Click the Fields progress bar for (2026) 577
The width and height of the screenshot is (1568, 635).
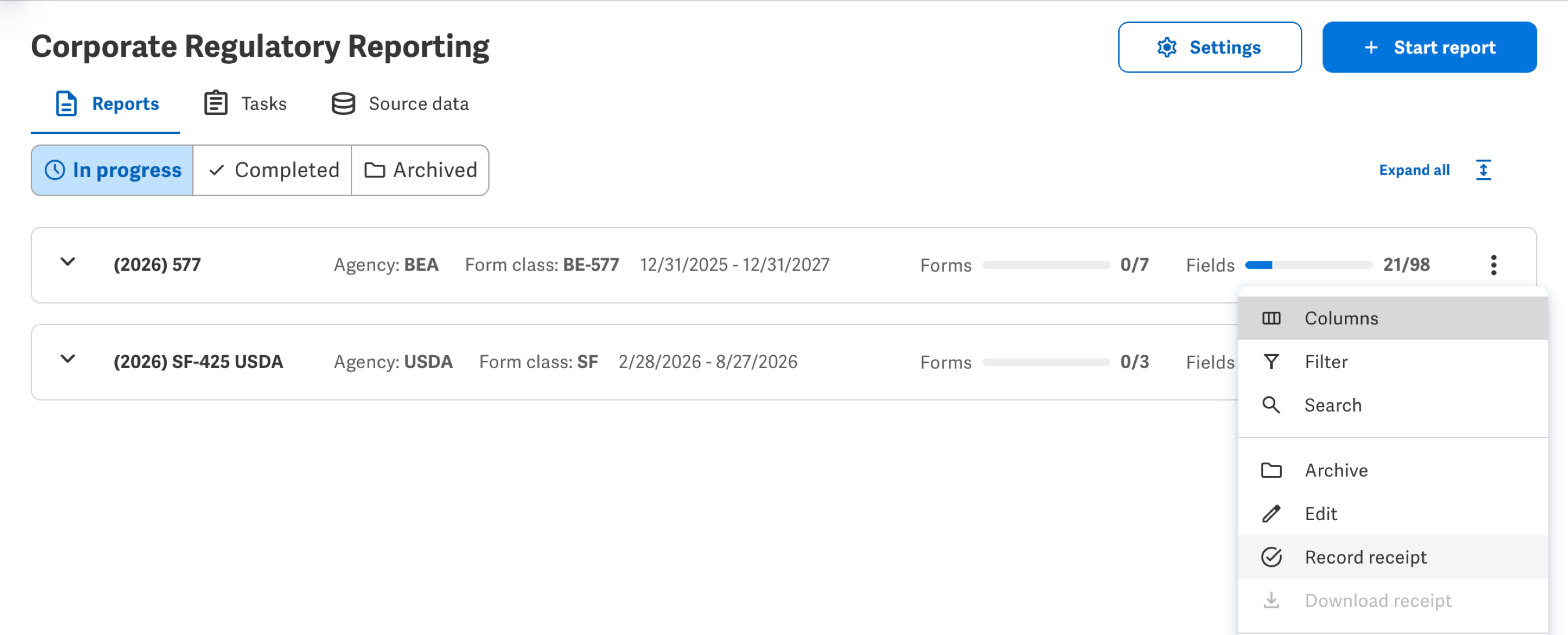click(1308, 265)
